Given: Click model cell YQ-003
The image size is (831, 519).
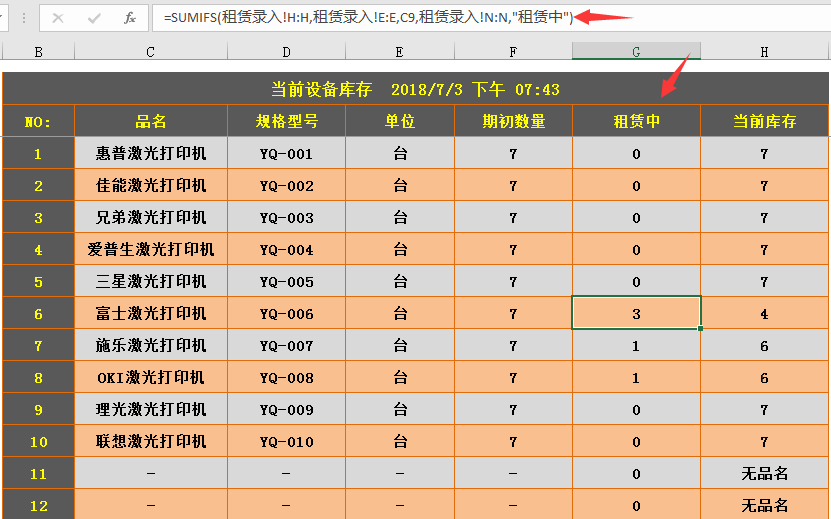Looking at the screenshot, I should [286, 217].
